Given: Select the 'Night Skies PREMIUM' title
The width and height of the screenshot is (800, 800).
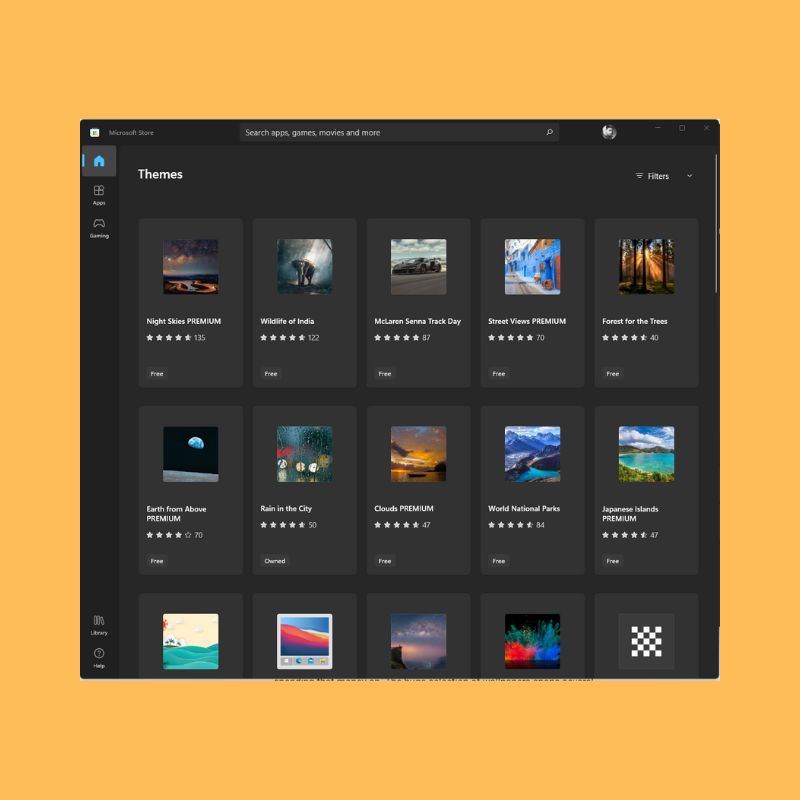Looking at the screenshot, I should point(184,321).
